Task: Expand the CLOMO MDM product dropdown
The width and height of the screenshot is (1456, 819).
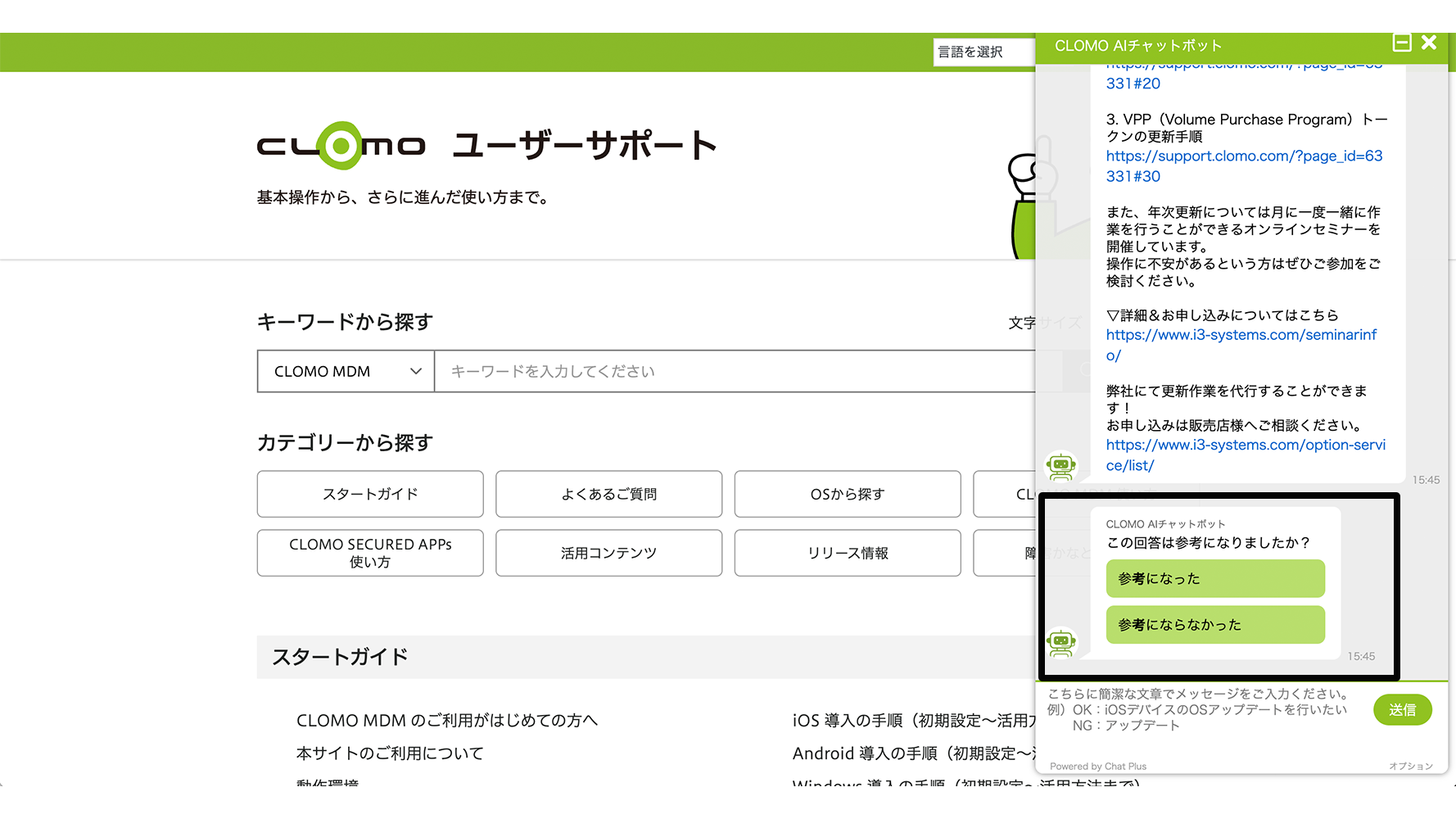Action: coord(346,371)
